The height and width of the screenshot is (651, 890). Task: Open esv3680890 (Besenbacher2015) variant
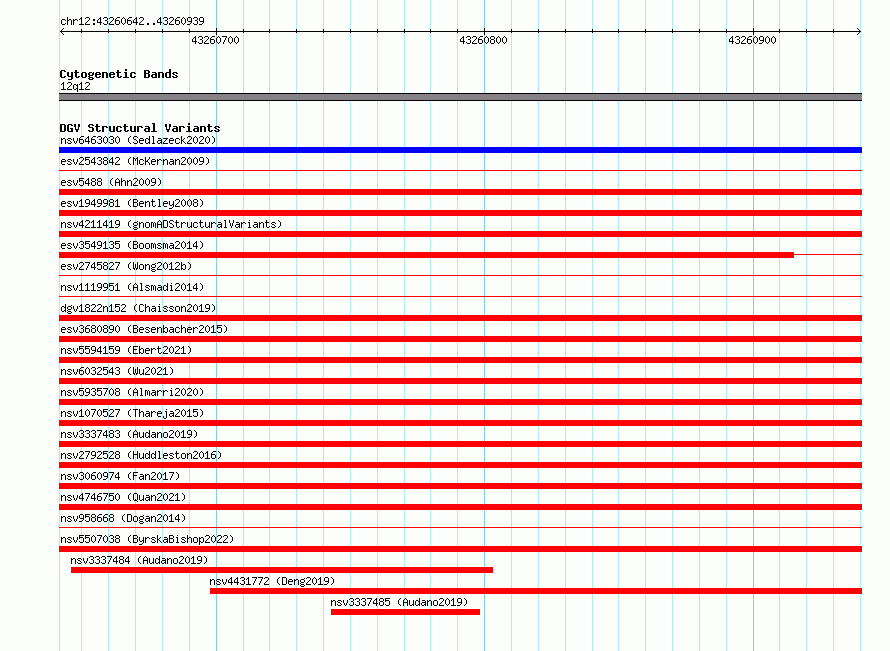click(144, 329)
